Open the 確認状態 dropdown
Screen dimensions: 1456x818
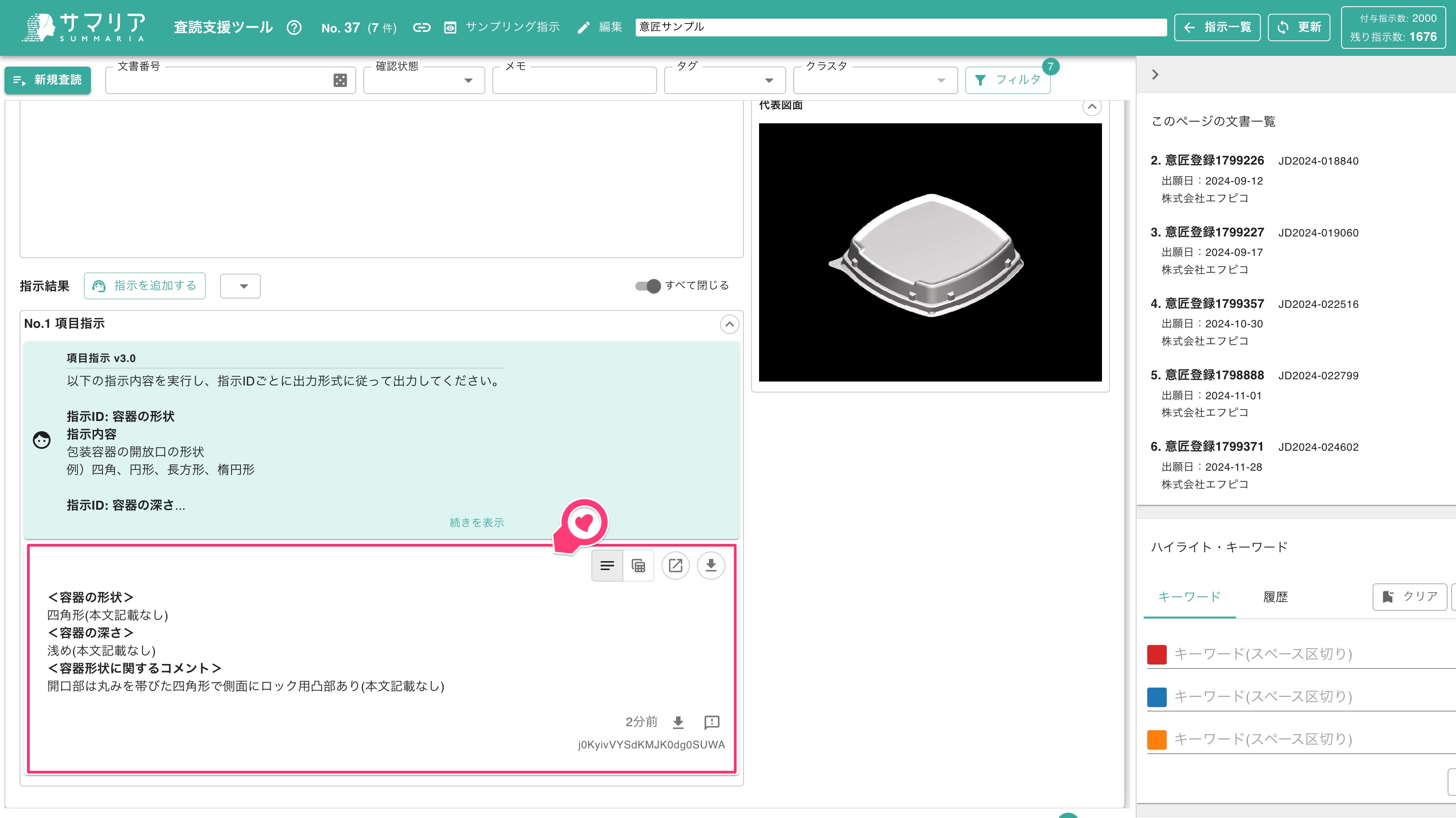pyautogui.click(x=424, y=80)
